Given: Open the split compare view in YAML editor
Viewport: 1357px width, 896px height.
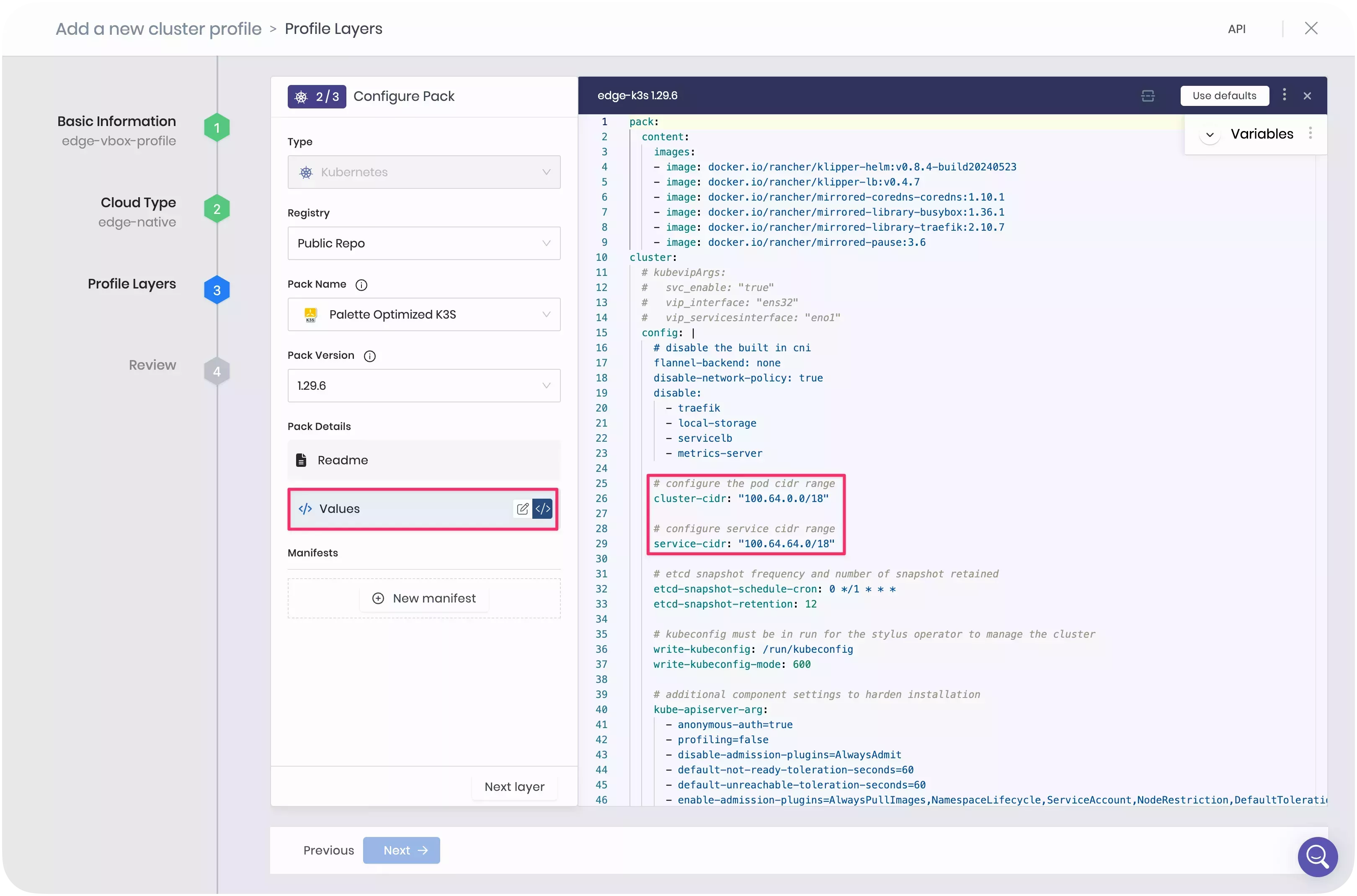Looking at the screenshot, I should click(x=1147, y=96).
